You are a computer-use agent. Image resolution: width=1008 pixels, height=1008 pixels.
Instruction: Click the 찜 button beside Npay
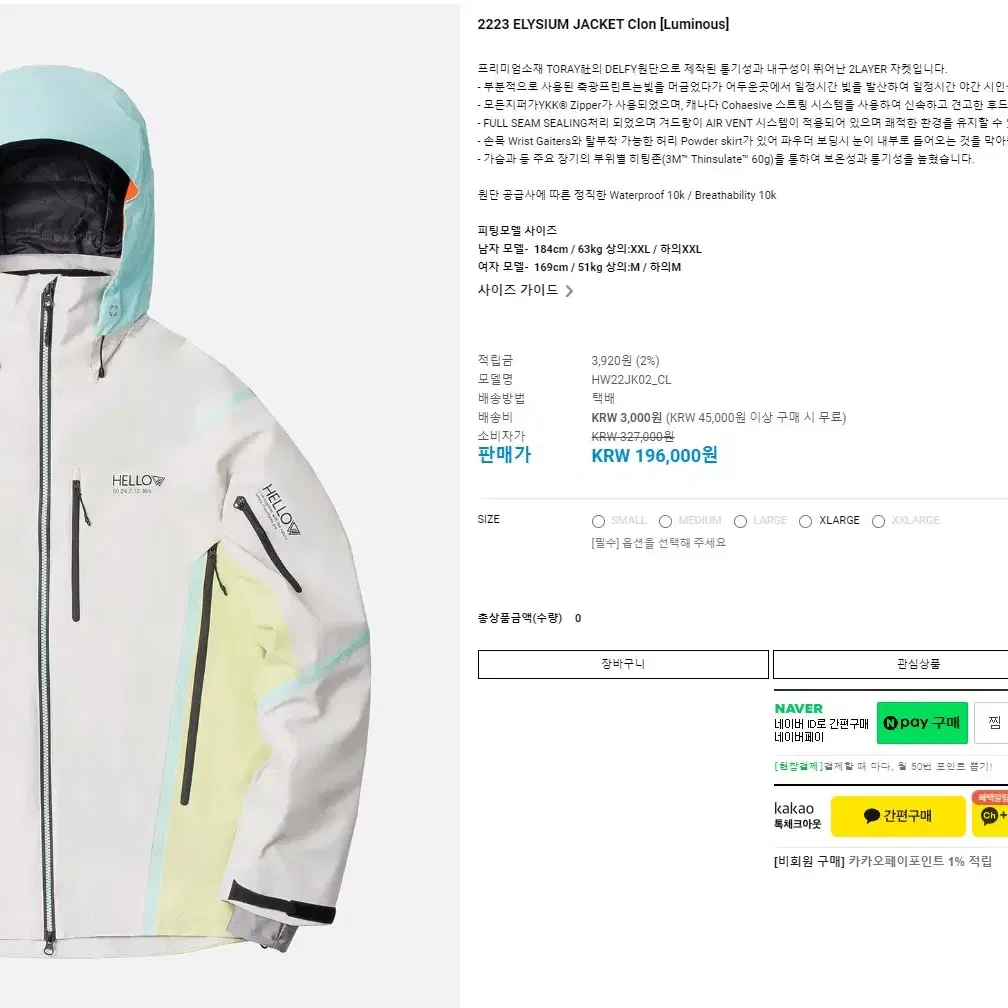pyautogui.click(x=991, y=723)
